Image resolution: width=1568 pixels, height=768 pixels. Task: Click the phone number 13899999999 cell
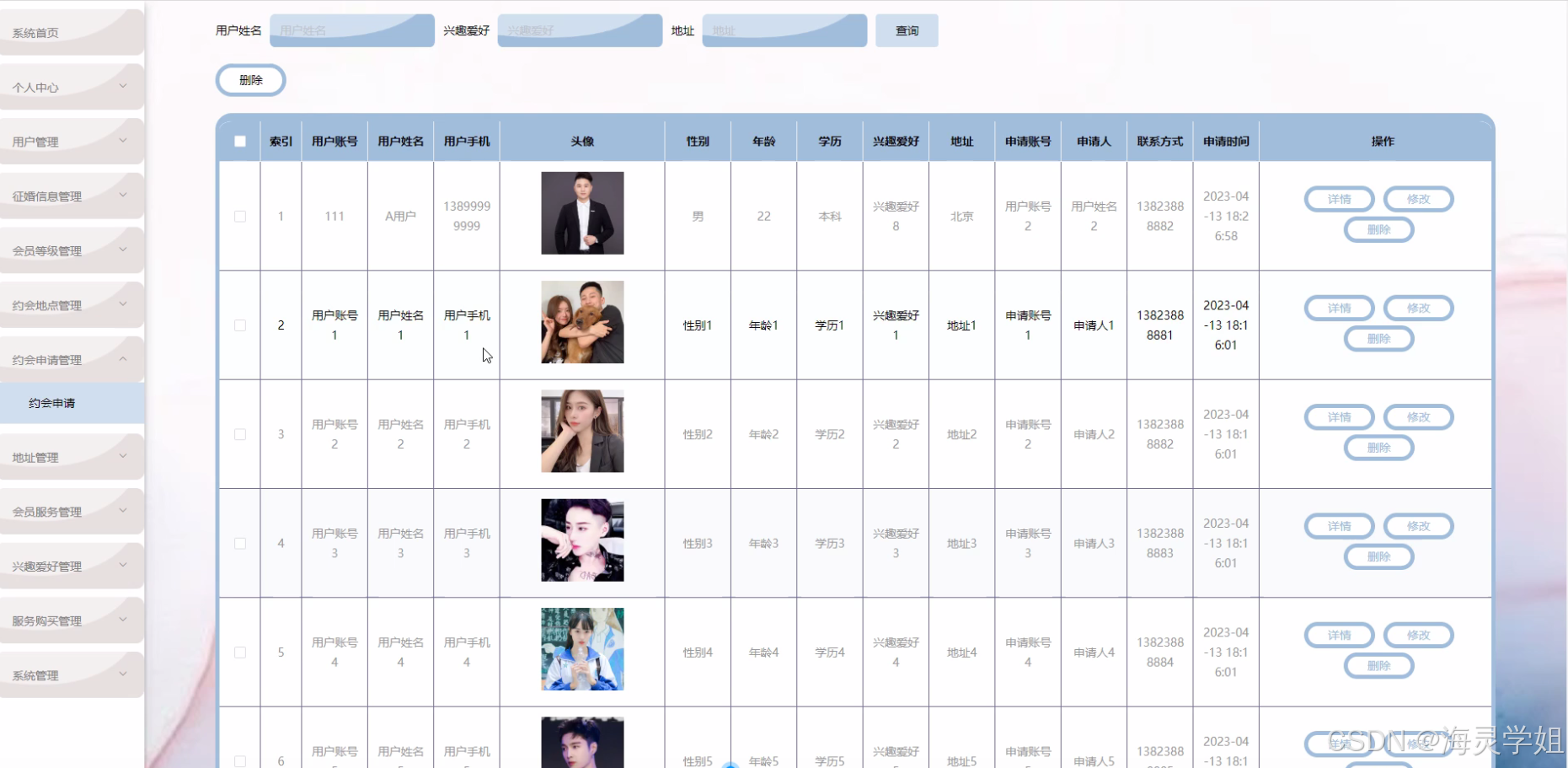(467, 217)
